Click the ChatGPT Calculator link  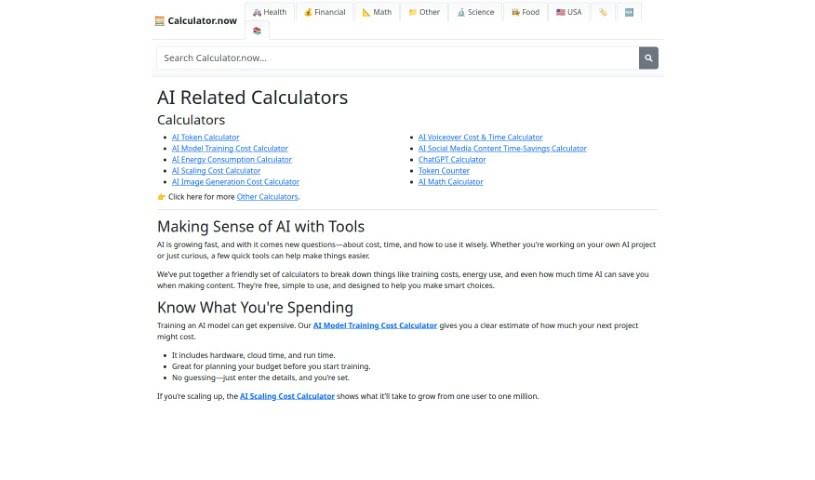pos(452,159)
